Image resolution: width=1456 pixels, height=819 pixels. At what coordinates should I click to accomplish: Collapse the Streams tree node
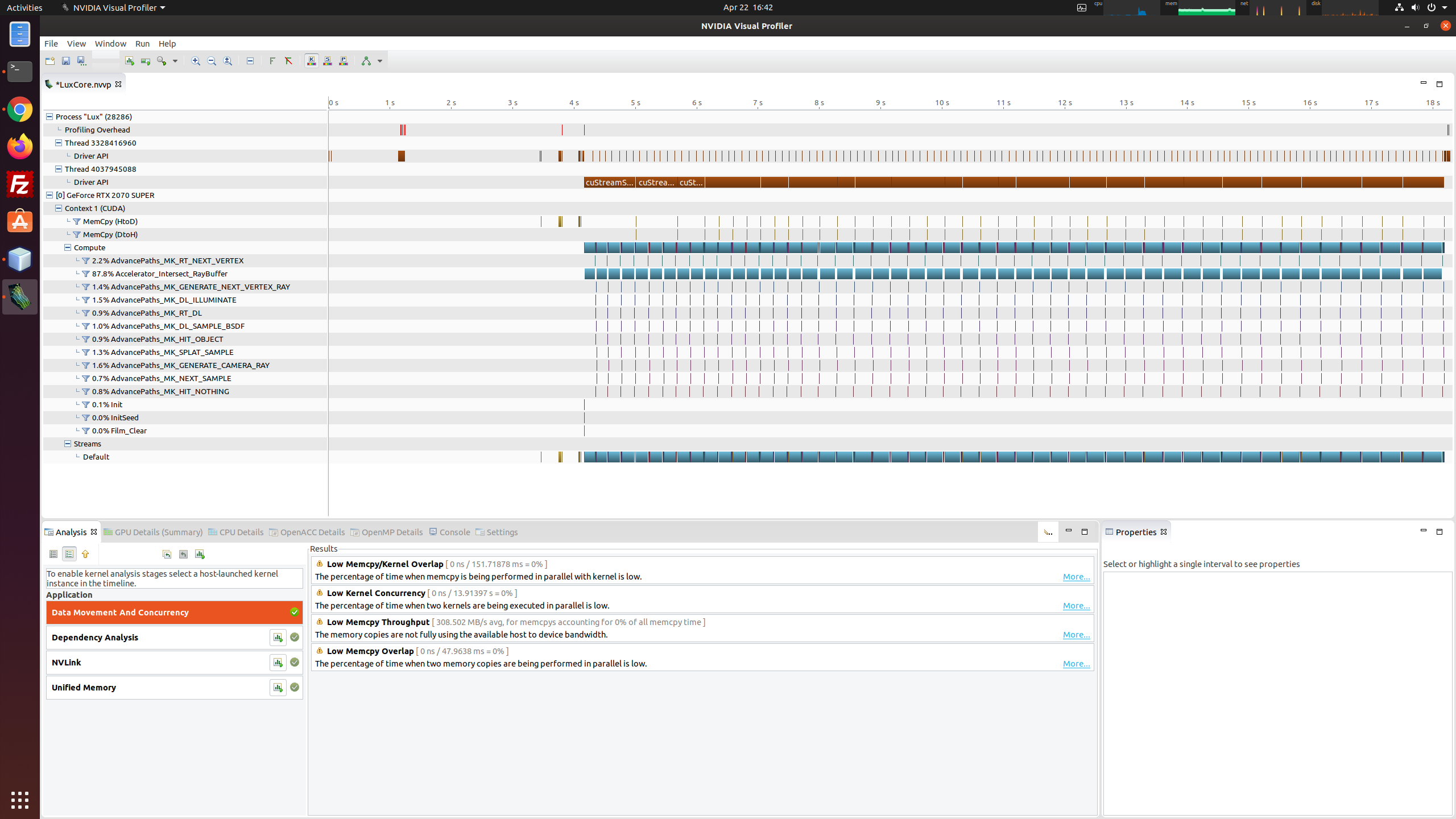[x=68, y=444]
